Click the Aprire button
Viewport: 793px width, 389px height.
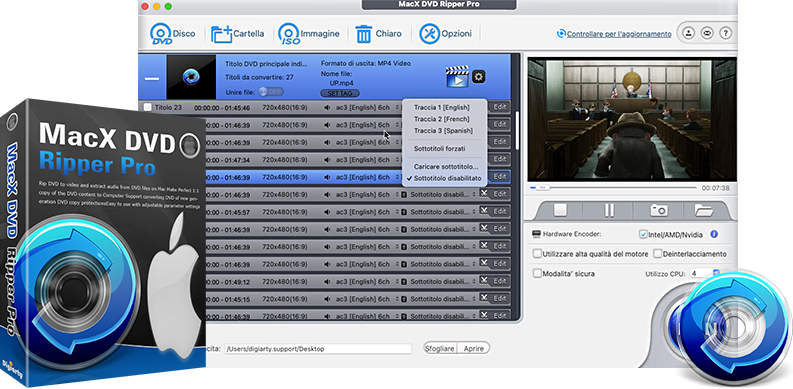473,349
